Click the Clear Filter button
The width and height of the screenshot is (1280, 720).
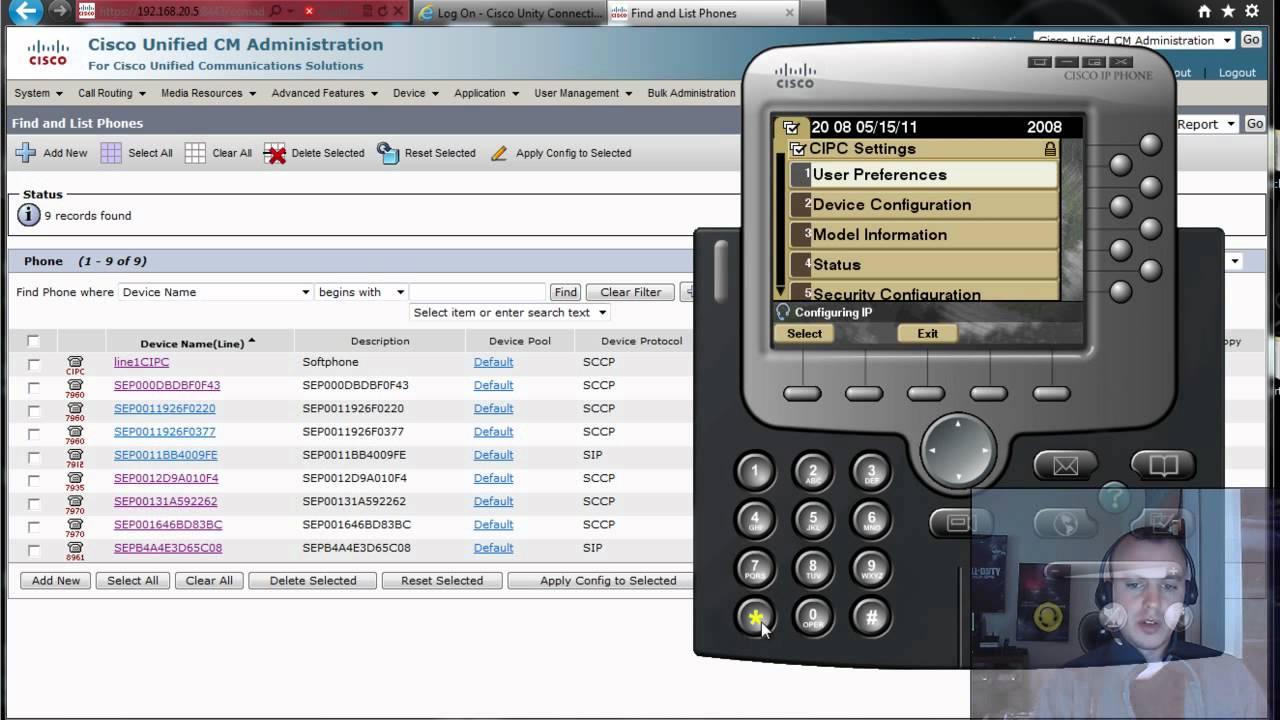(x=630, y=292)
